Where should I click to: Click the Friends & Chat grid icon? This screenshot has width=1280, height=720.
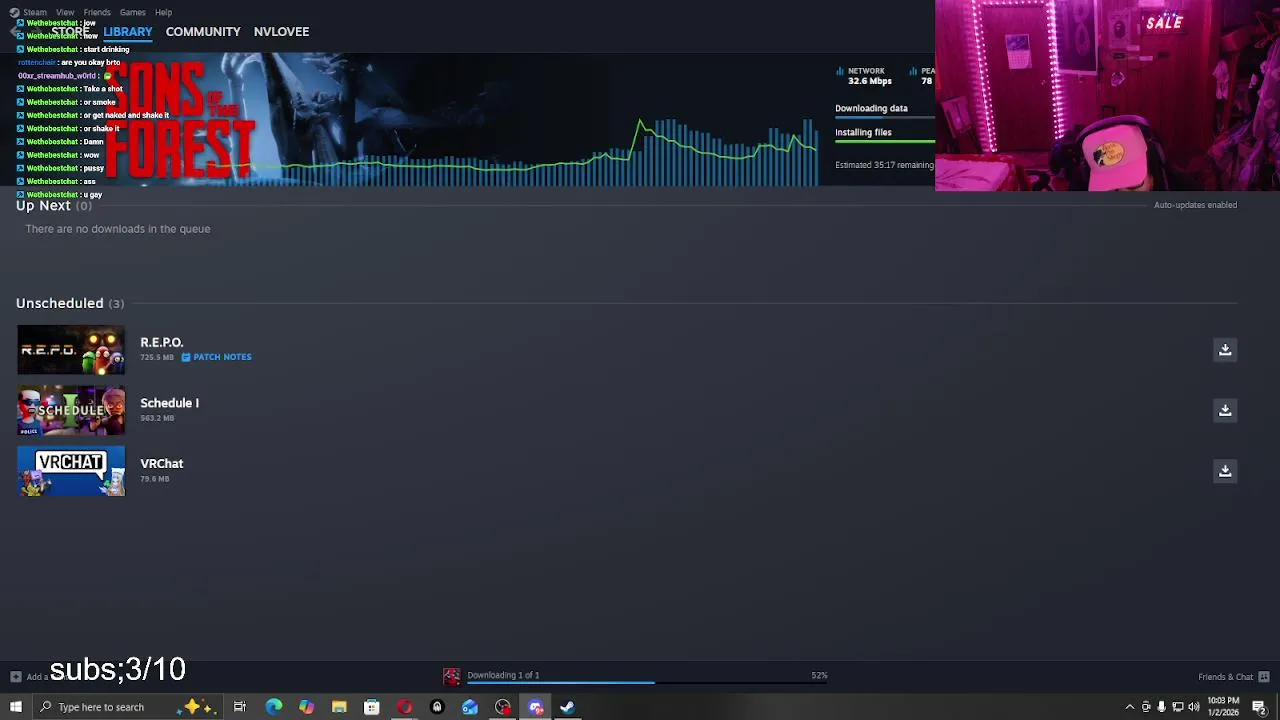click(1264, 677)
